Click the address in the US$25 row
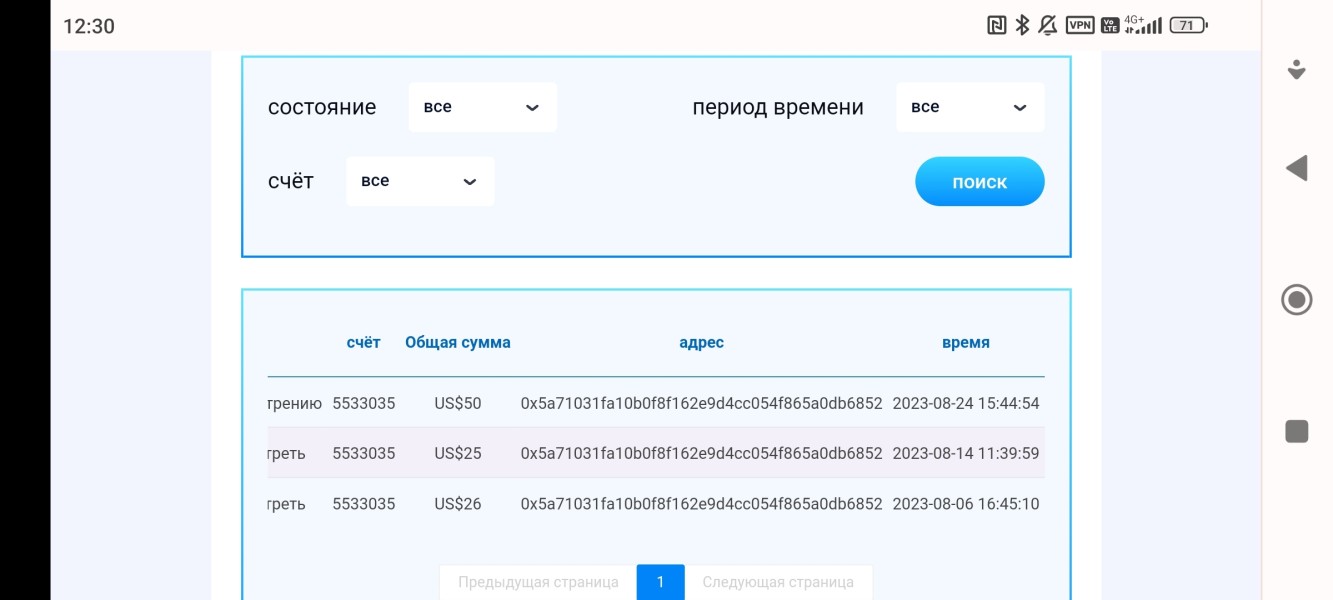The image size is (1333, 600). coord(701,454)
